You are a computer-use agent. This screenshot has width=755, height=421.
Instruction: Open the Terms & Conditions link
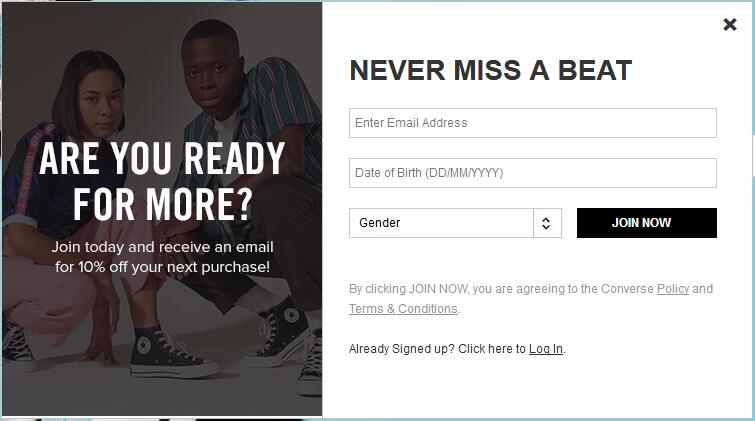tap(403, 309)
